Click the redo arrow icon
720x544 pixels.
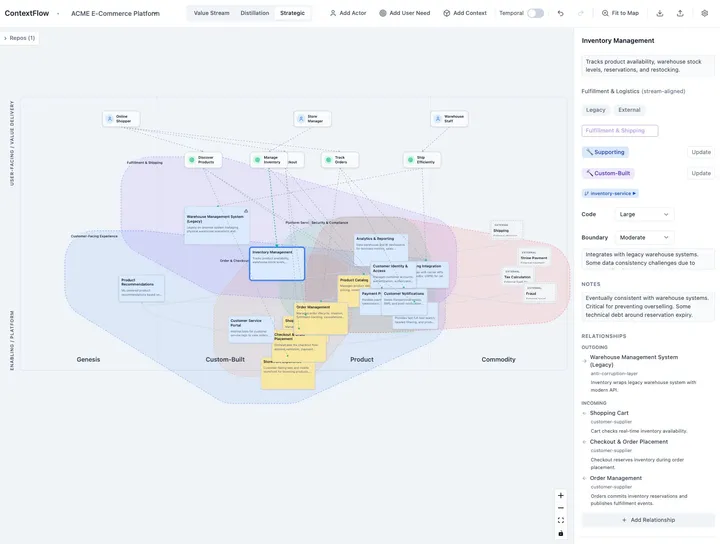(x=581, y=13)
